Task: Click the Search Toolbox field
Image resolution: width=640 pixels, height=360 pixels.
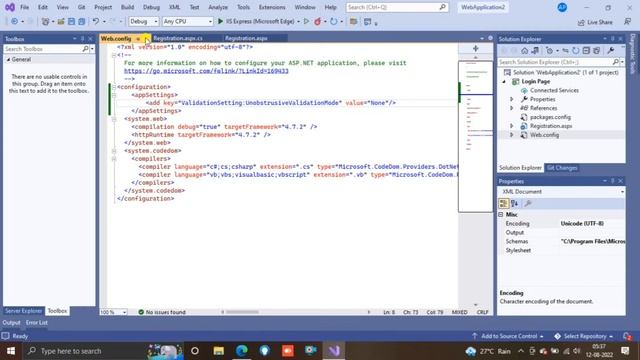Action: [43, 49]
